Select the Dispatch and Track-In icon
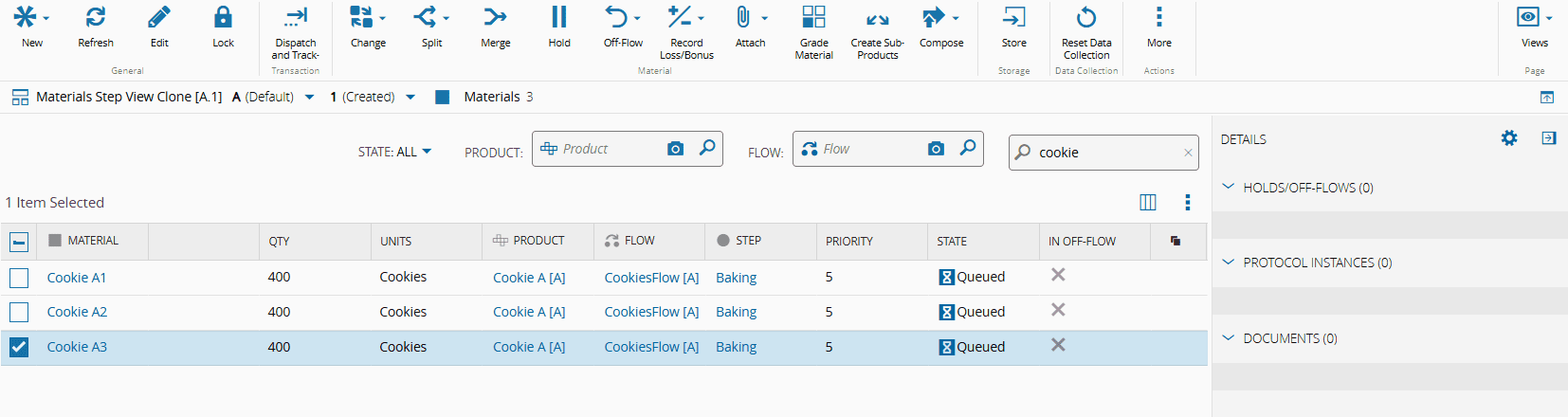 click(x=296, y=17)
